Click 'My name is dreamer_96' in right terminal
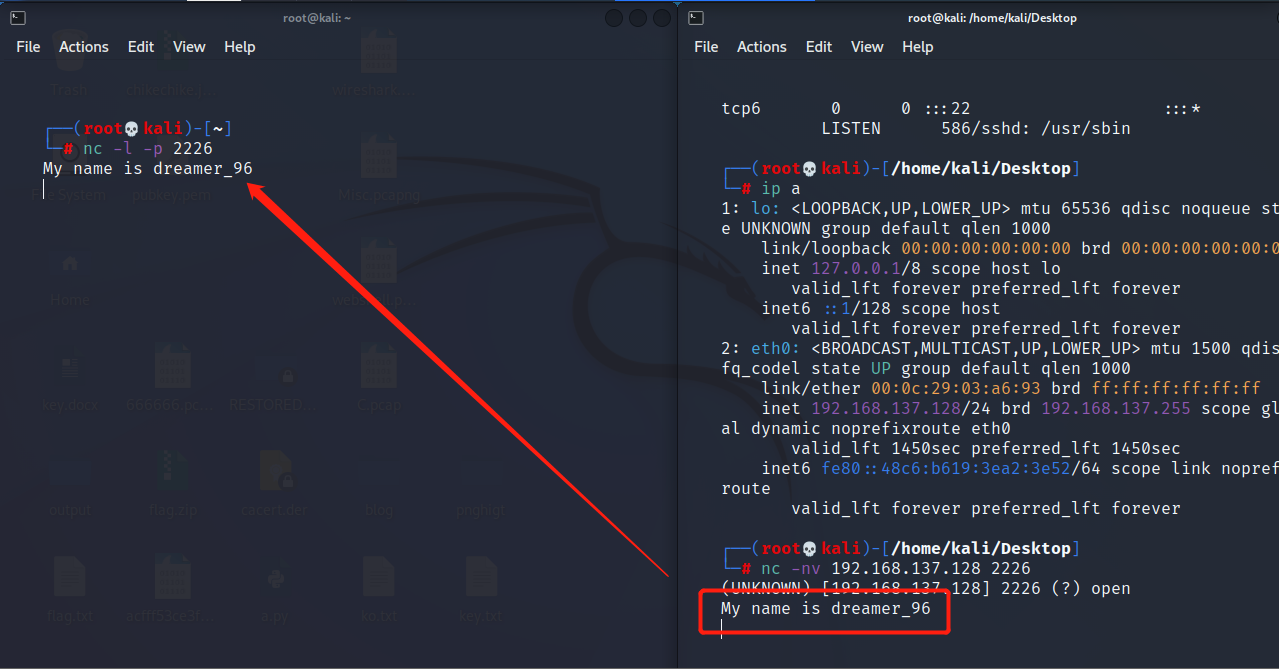The image size is (1279, 669). pos(826,609)
